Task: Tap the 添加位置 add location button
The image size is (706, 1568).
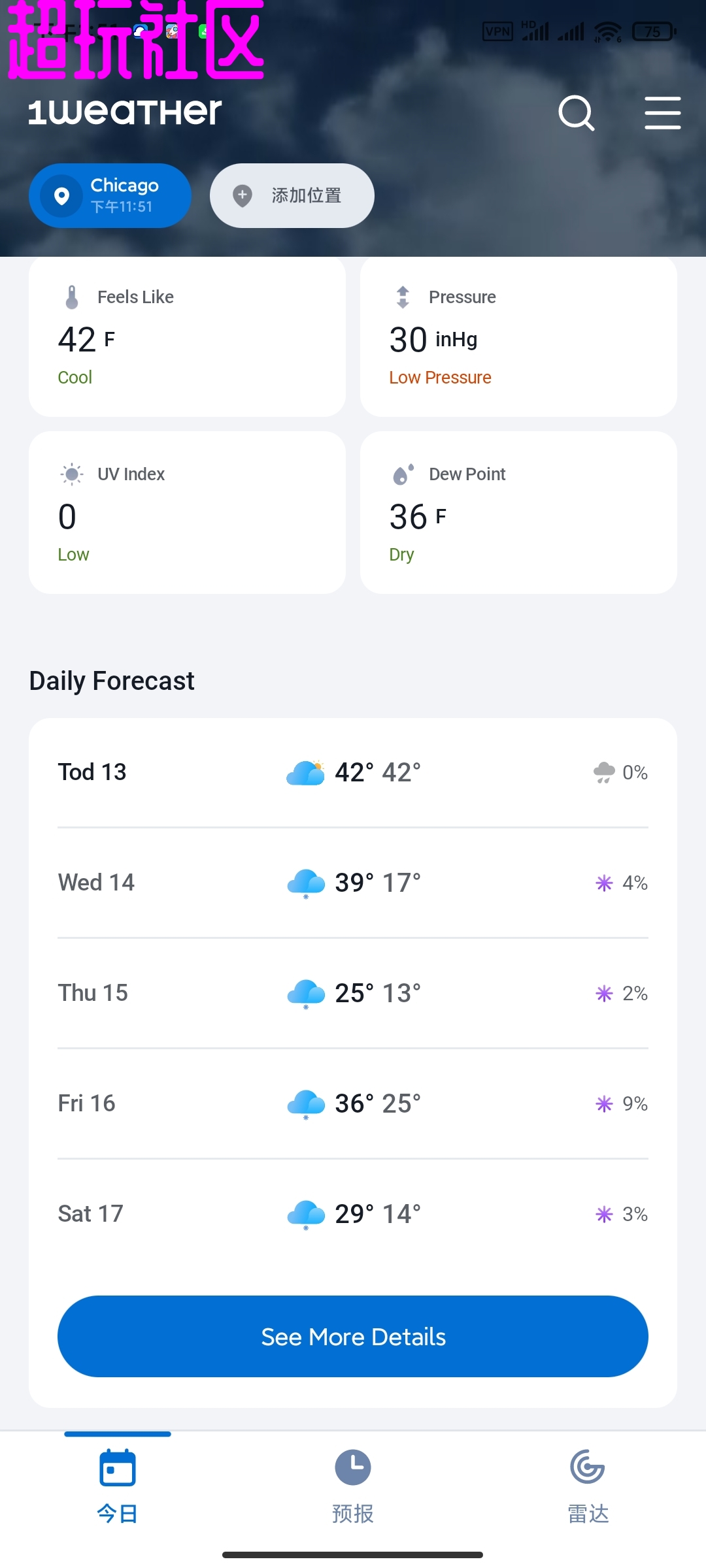Action: (x=292, y=195)
